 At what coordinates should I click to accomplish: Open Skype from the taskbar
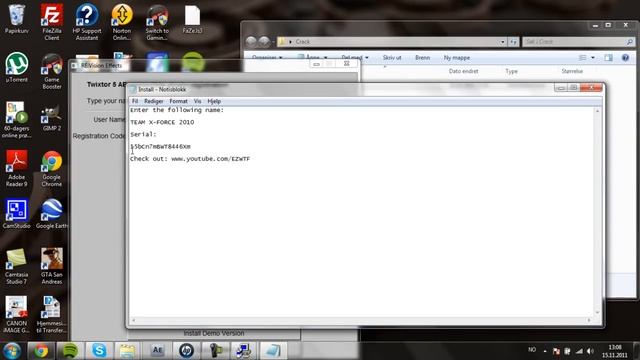click(99, 351)
